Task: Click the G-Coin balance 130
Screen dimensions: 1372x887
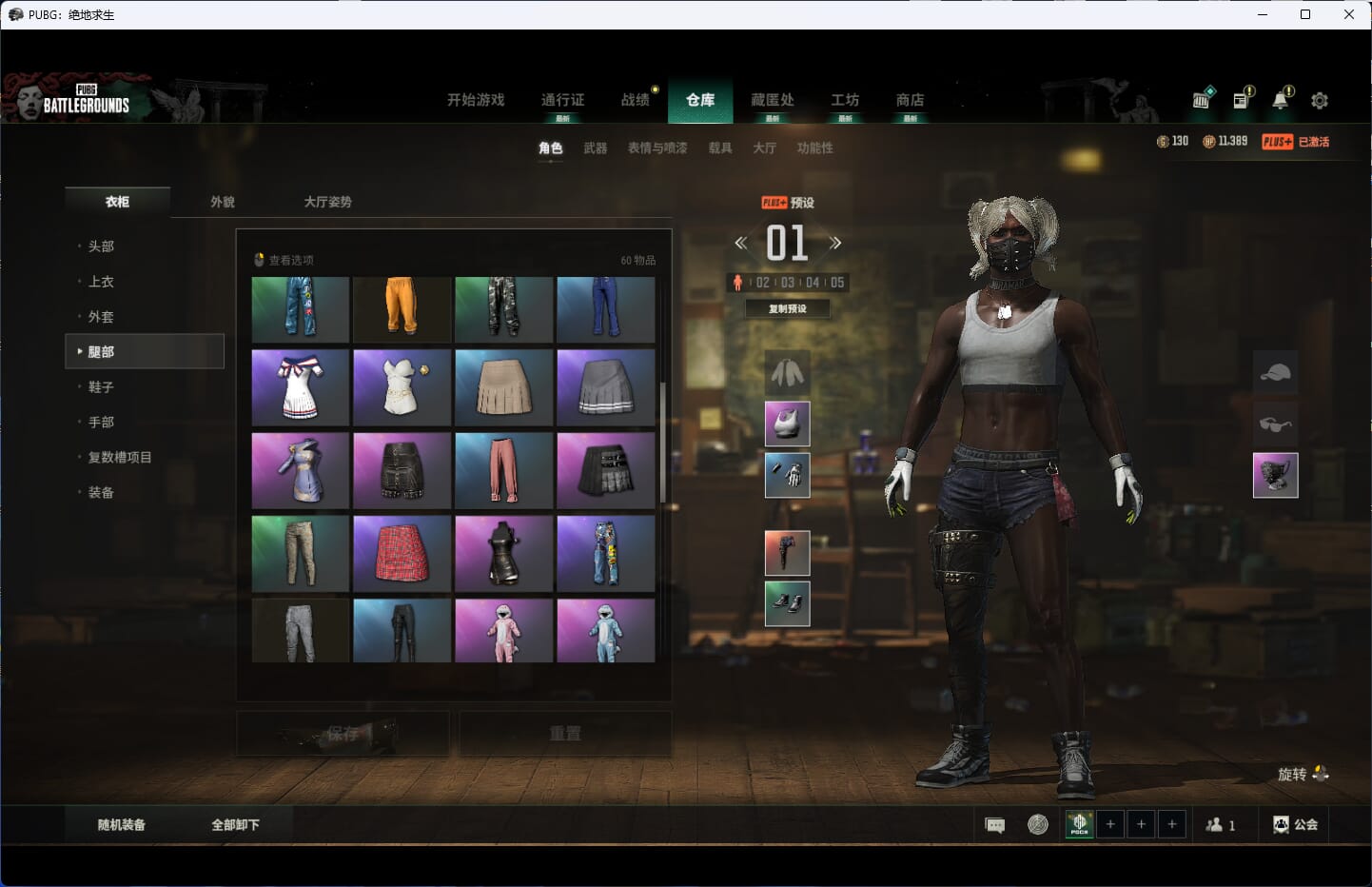Action: point(1172,141)
